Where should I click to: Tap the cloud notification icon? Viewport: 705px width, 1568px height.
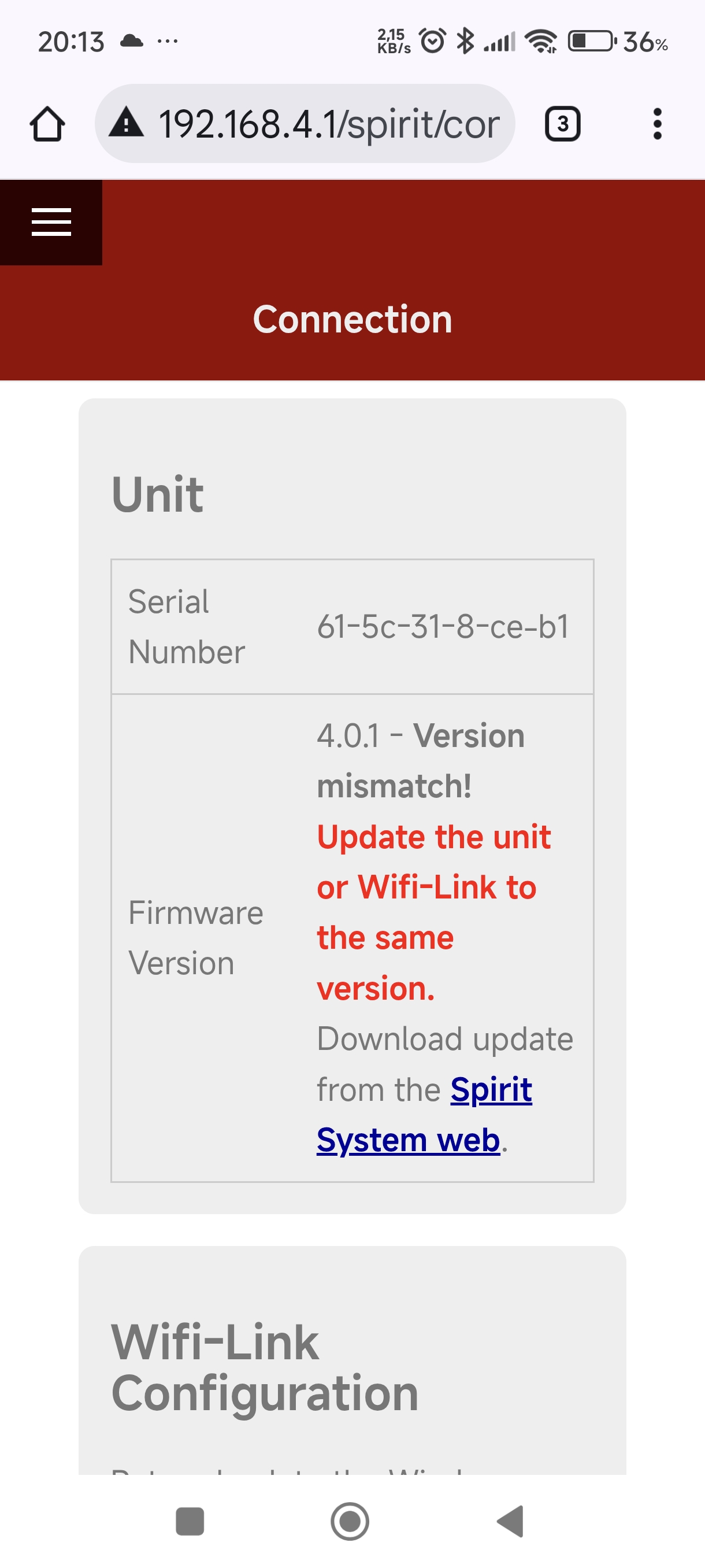point(131,42)
